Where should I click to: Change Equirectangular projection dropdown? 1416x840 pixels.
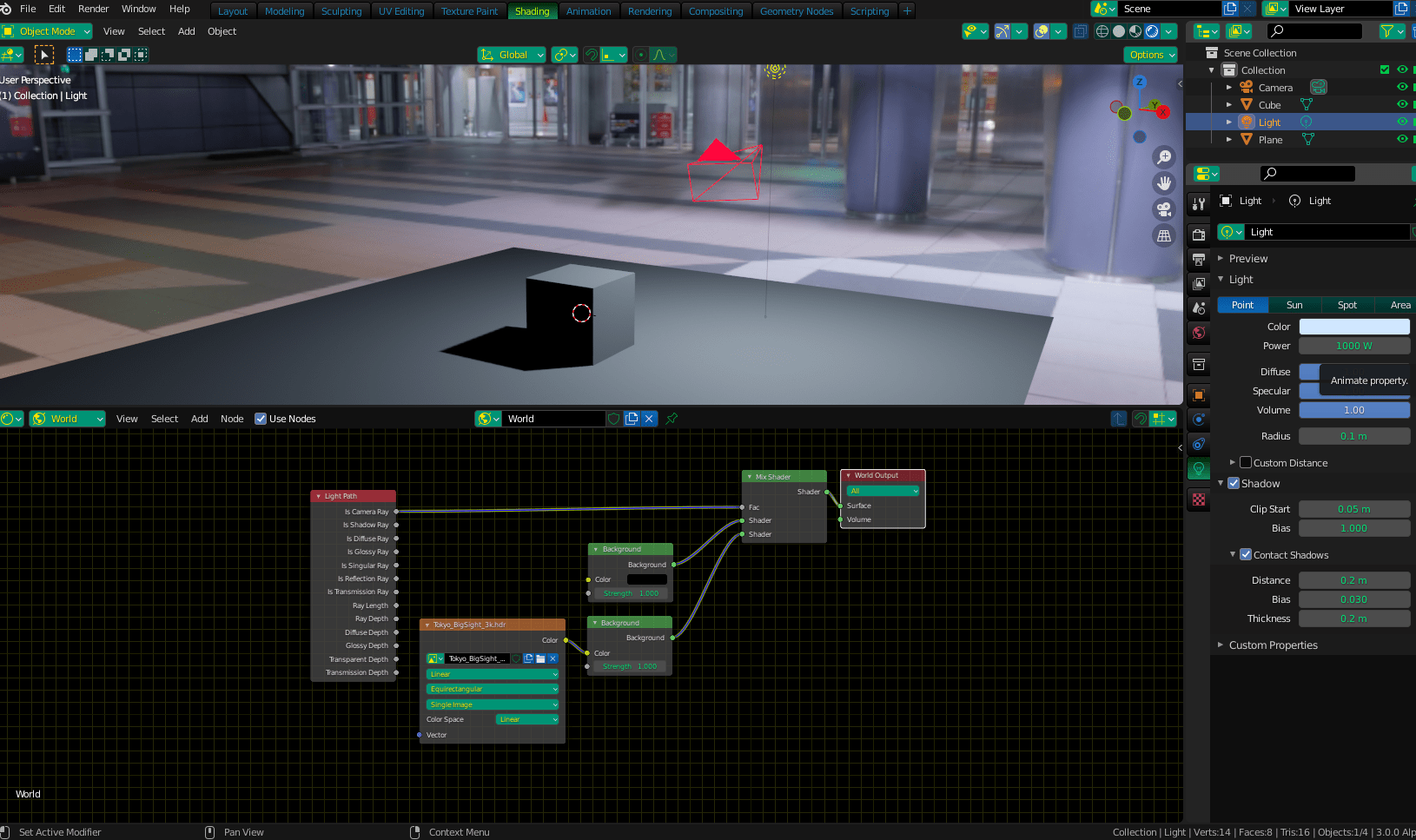pyautogui.click(x=492, y=689)
